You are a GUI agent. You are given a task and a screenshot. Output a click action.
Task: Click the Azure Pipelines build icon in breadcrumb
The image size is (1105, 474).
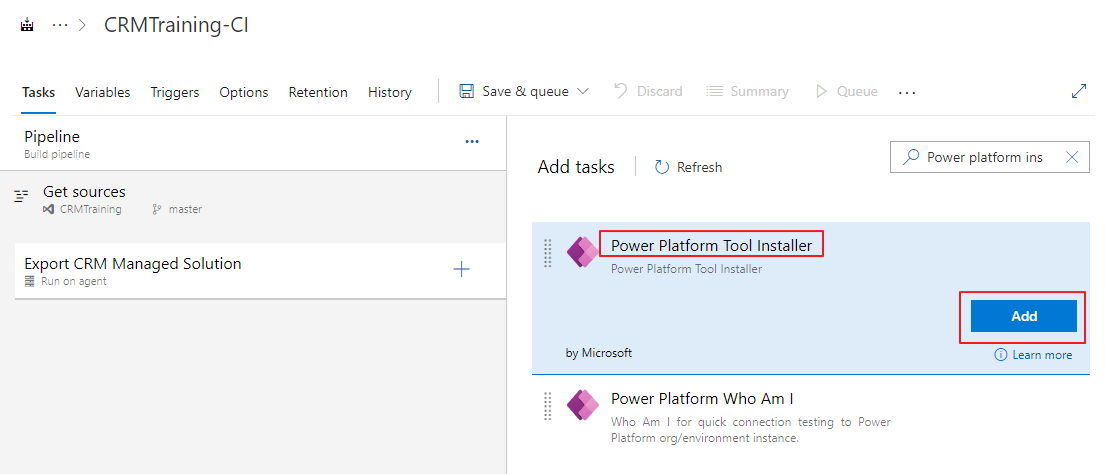[x=27, y=26]
